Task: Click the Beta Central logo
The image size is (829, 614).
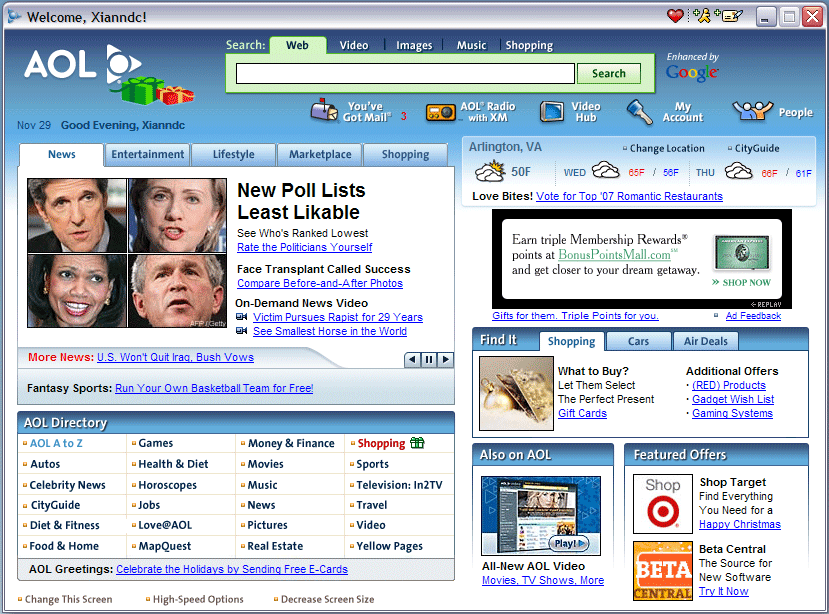Action: point(662,571)
